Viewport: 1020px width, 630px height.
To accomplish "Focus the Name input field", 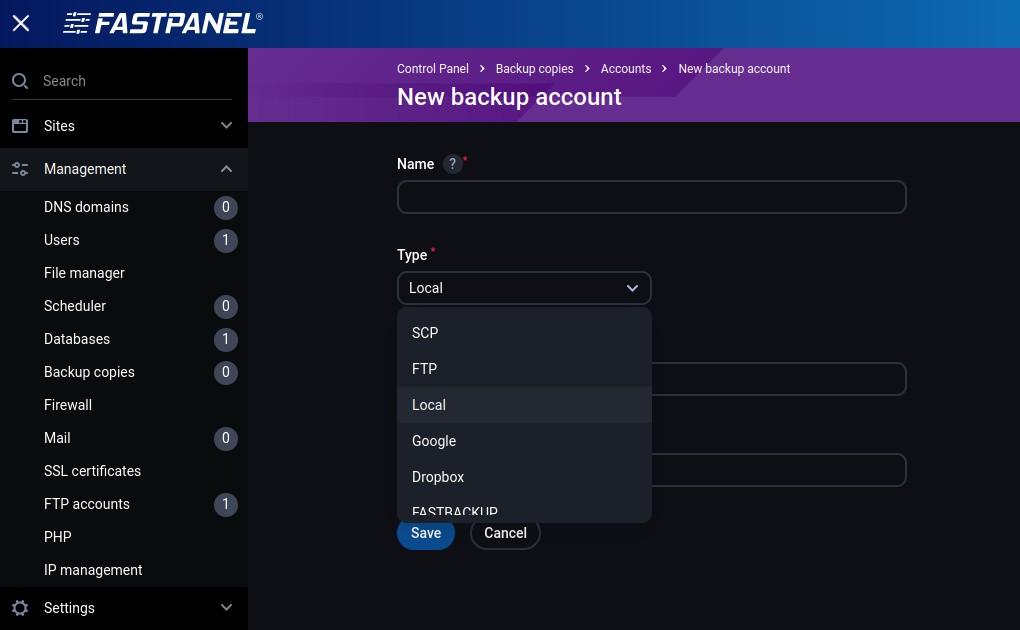I will (x=651, y=197).
